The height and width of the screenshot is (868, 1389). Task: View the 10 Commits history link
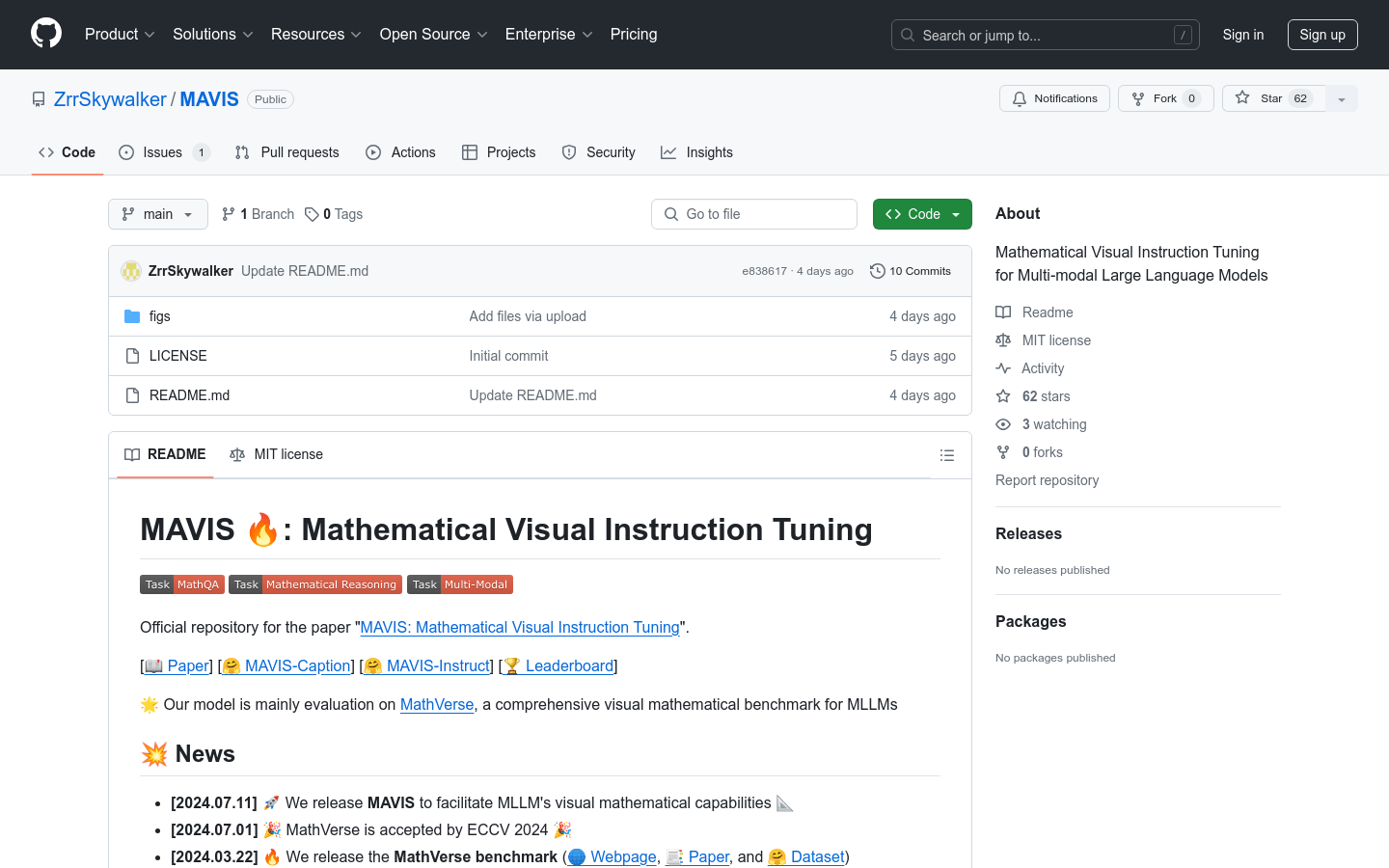(x=911, y=271)
